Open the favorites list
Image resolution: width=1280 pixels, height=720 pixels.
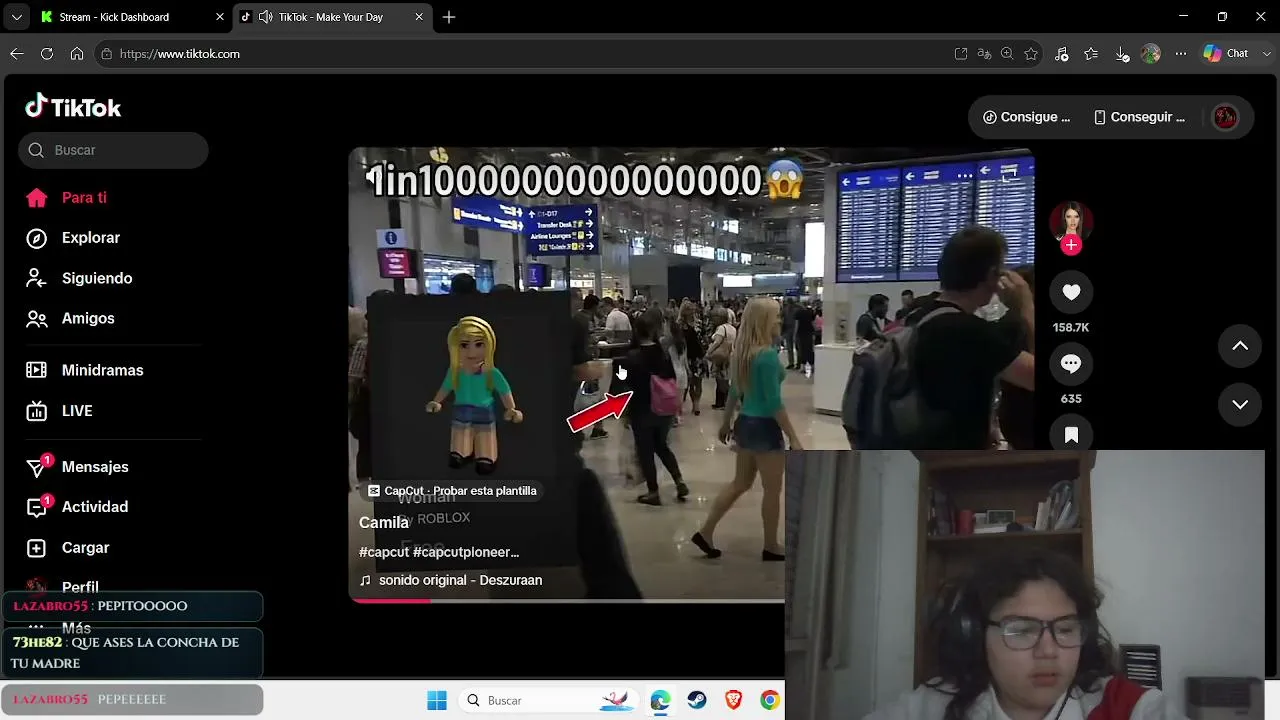tap(1091, 54)
